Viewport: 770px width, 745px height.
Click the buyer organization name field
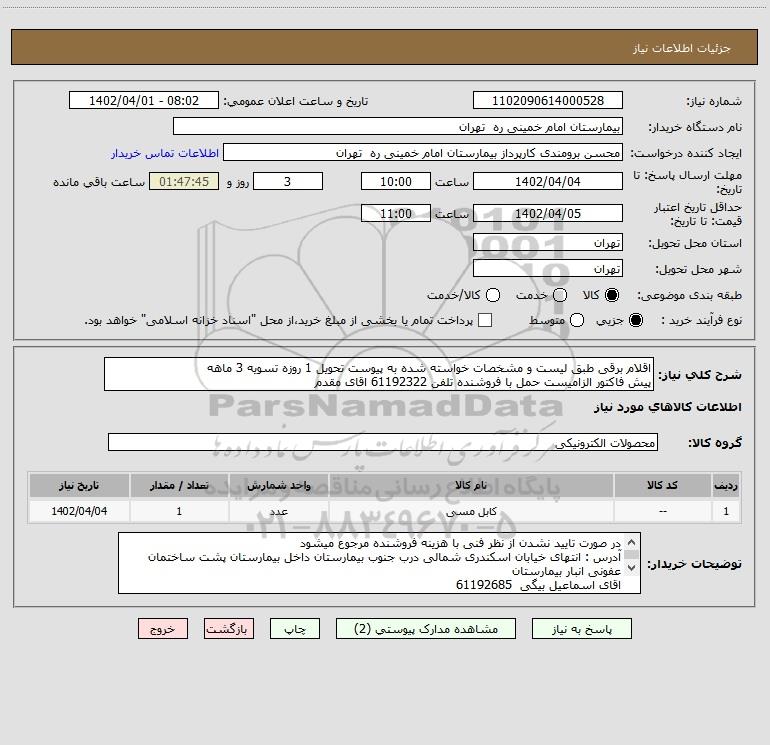tap(398, 126)
